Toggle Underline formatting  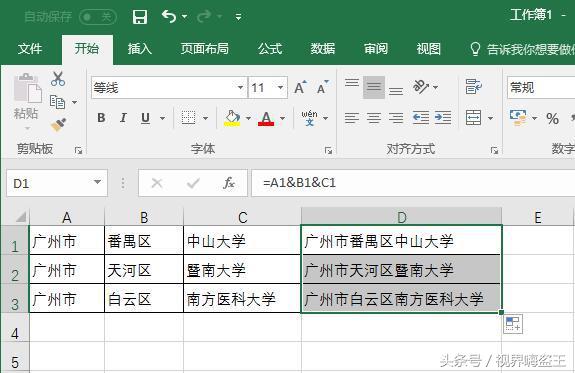point(145,118)
